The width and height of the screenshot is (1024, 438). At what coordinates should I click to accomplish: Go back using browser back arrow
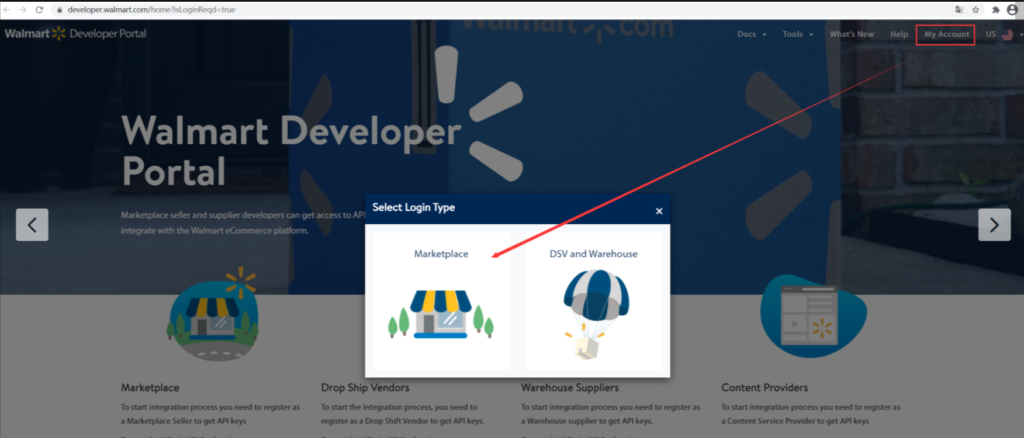coord(7,10)
